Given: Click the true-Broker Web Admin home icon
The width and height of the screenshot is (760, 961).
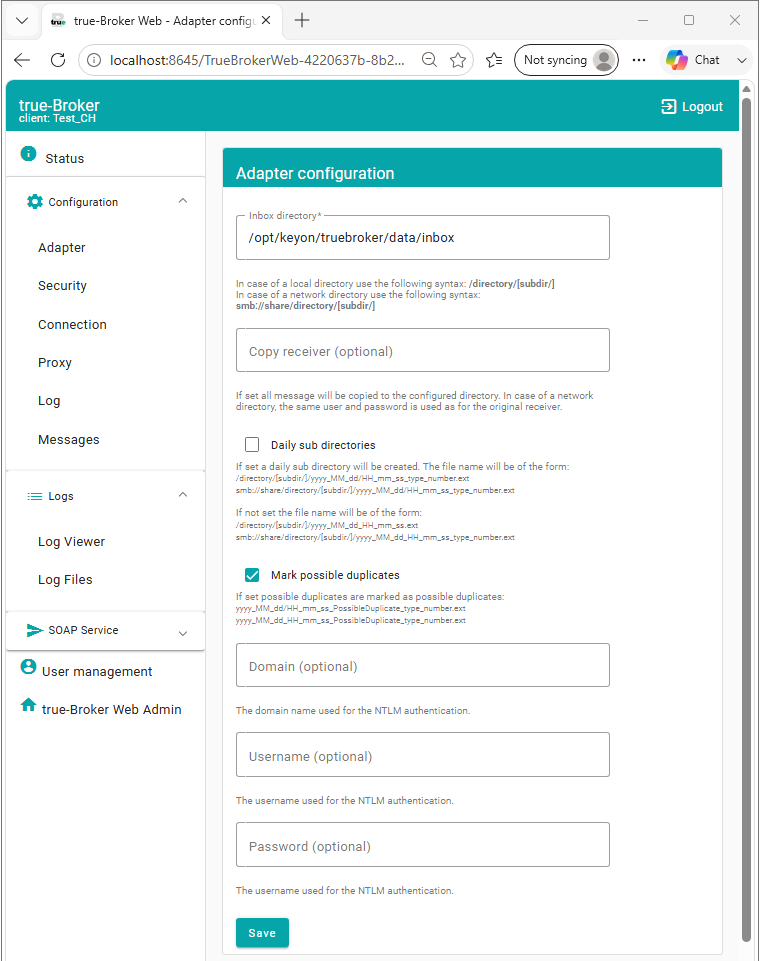Looking at the screenshot, I should 28,704.
